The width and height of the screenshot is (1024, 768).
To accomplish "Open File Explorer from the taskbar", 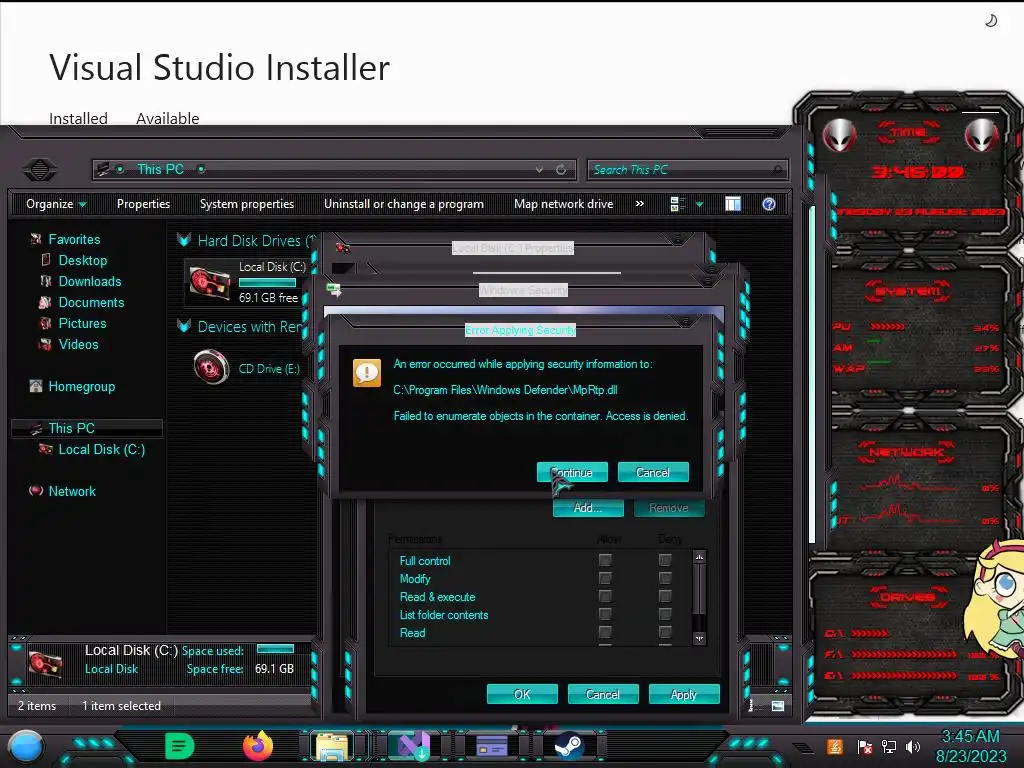I will point(332,746).
